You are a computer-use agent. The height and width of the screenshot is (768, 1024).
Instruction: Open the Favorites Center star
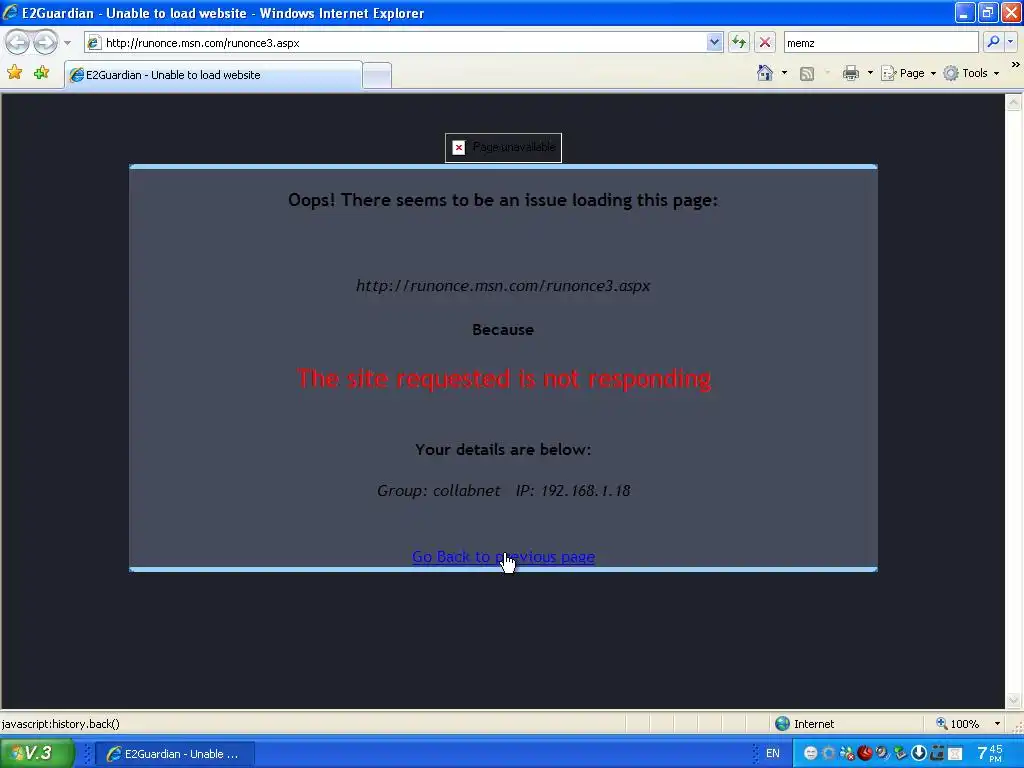(x=14, y=72)
